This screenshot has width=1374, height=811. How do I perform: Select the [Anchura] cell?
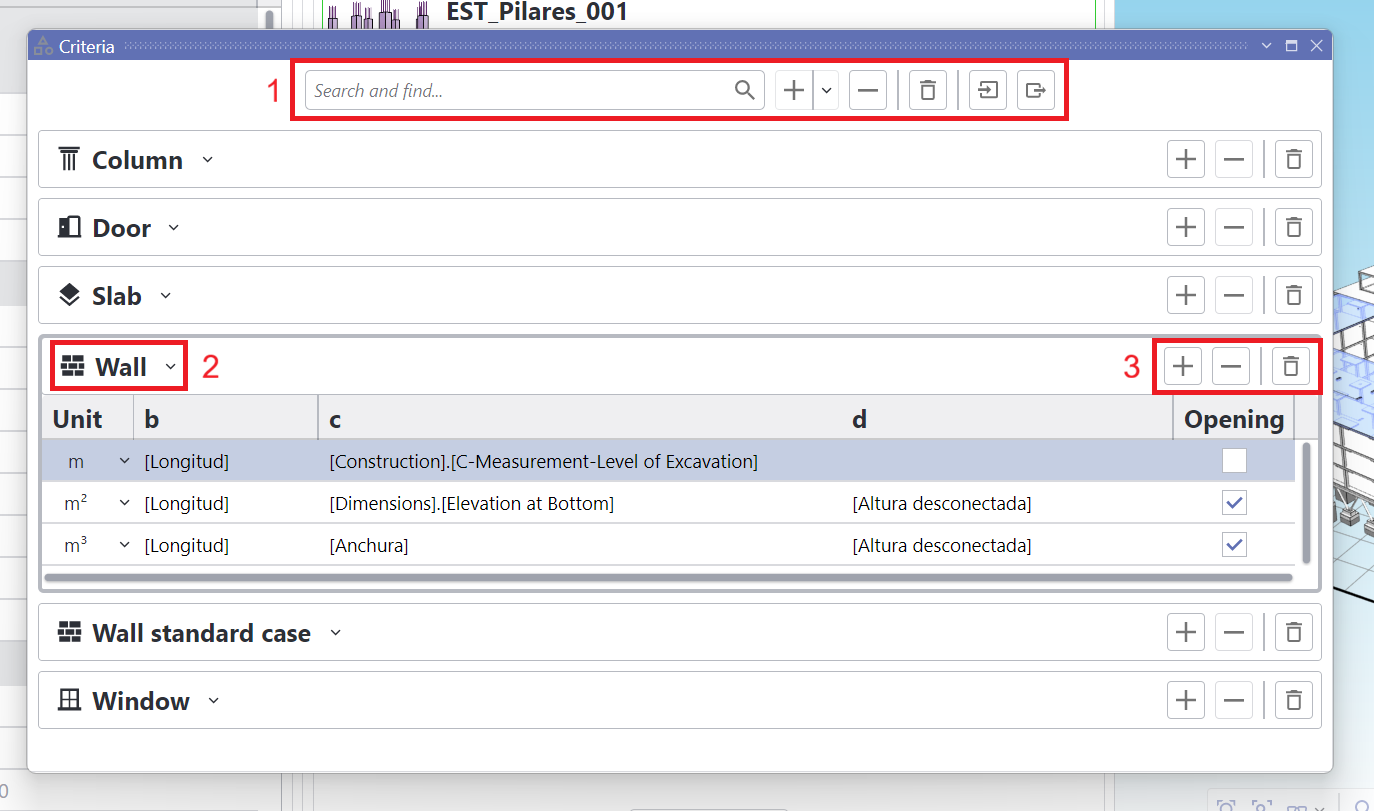[x=369, y=546]
